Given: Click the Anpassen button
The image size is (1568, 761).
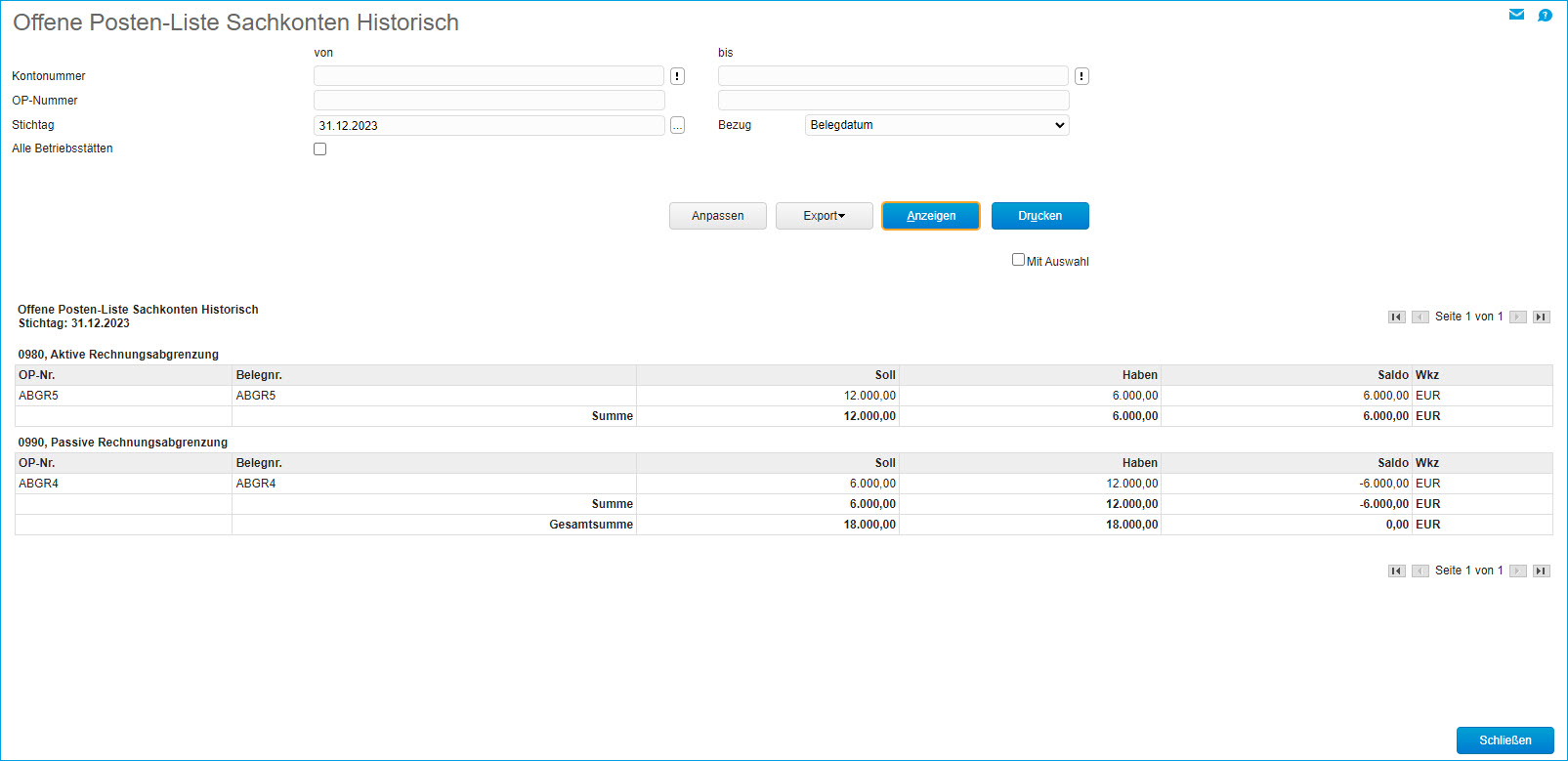Looking at the screenshot, I should [717, 216].
